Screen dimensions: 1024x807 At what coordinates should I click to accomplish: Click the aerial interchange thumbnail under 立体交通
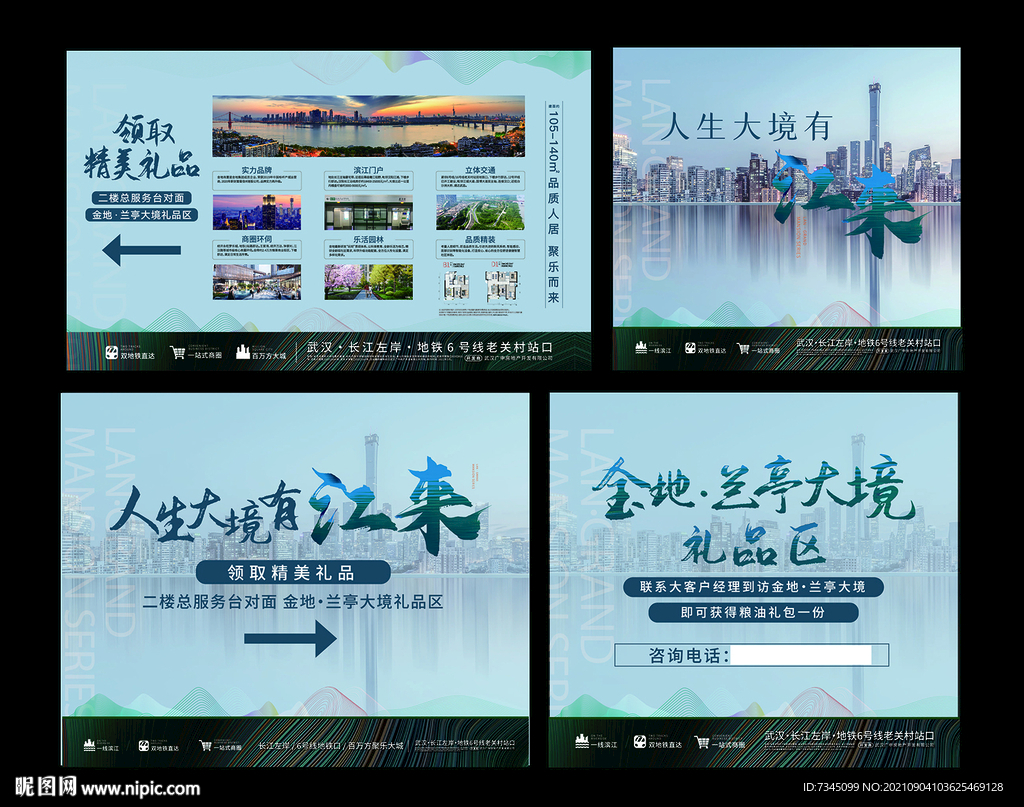[480, 212]
